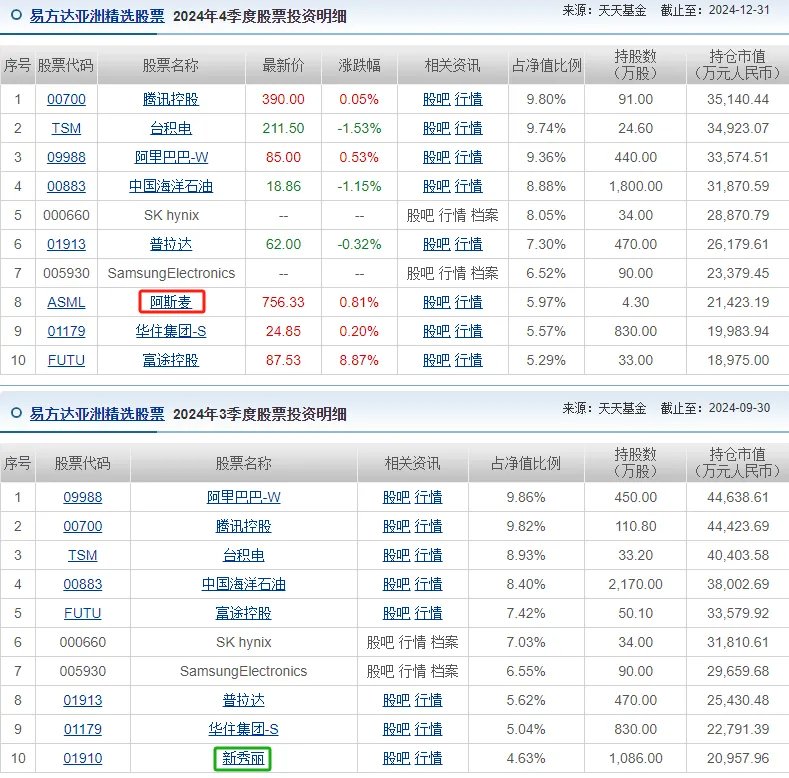Select SamsungElectronics name in Q4 table
This screenshot has height=778, width=789.
[171, 273]
